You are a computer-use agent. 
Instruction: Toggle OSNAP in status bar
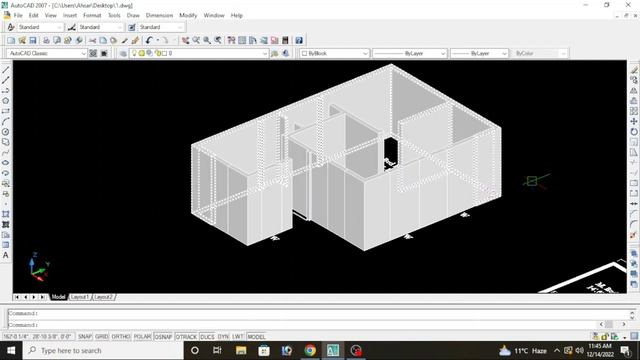[163, 337]
